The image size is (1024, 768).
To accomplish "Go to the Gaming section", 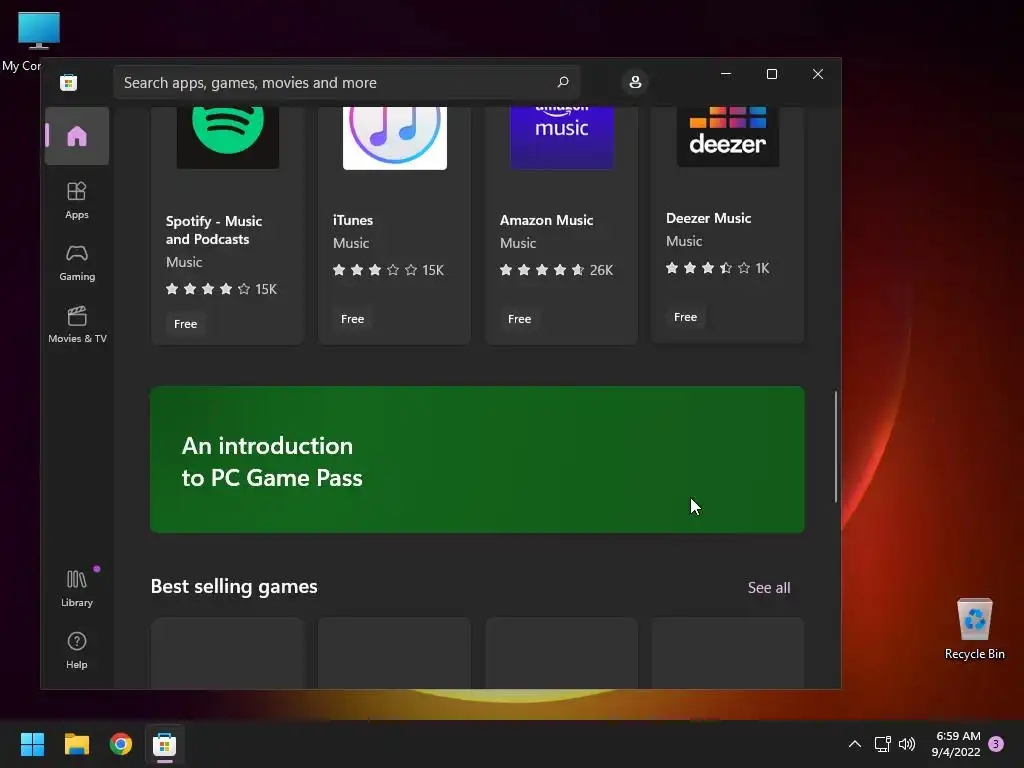I will (x=77, y=263).
